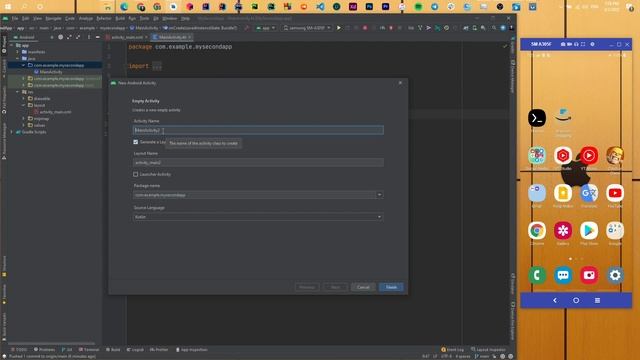
Task: Open Google Translate app on phone mirror
Action: (x=589, y=193)
